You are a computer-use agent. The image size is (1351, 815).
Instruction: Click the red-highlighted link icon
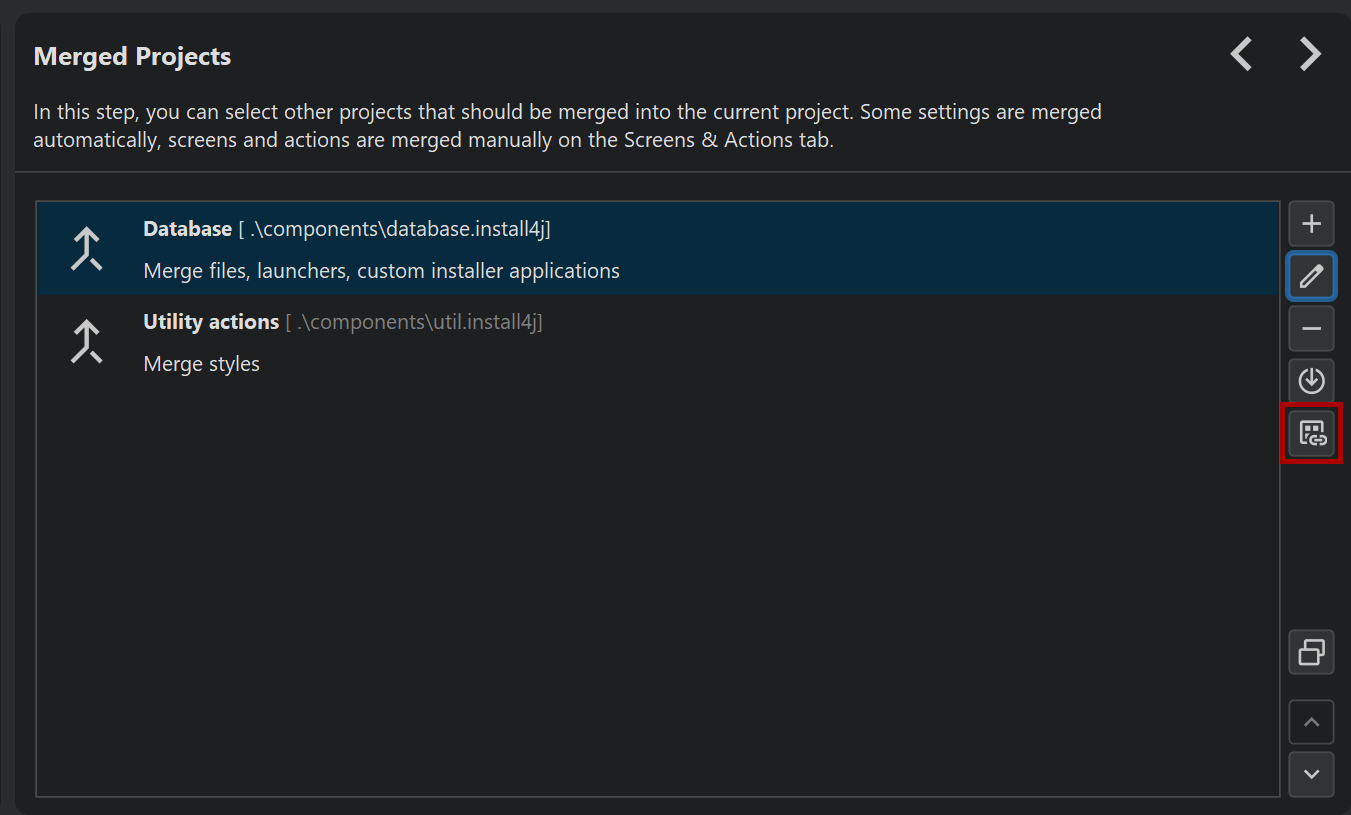pos(1311,433)
